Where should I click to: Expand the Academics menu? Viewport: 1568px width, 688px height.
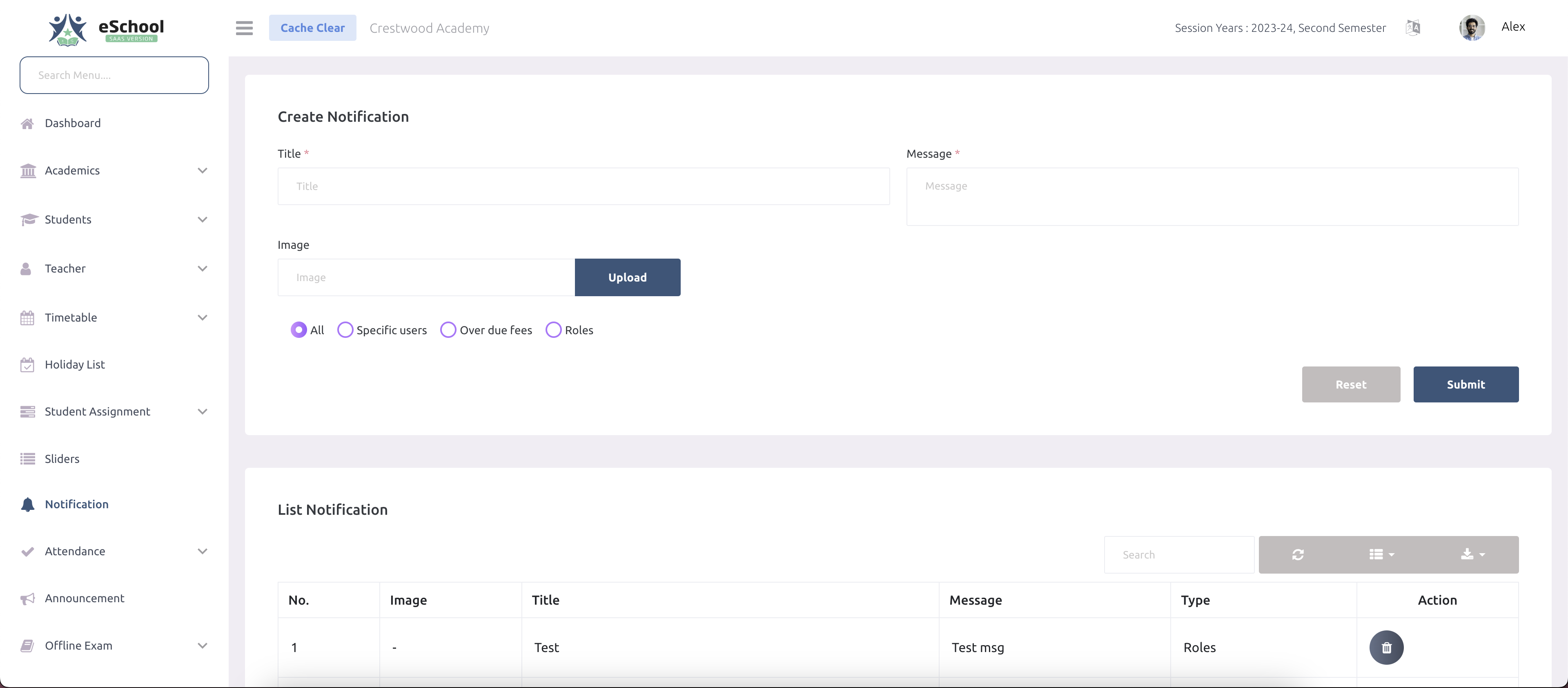pos(72,170)
